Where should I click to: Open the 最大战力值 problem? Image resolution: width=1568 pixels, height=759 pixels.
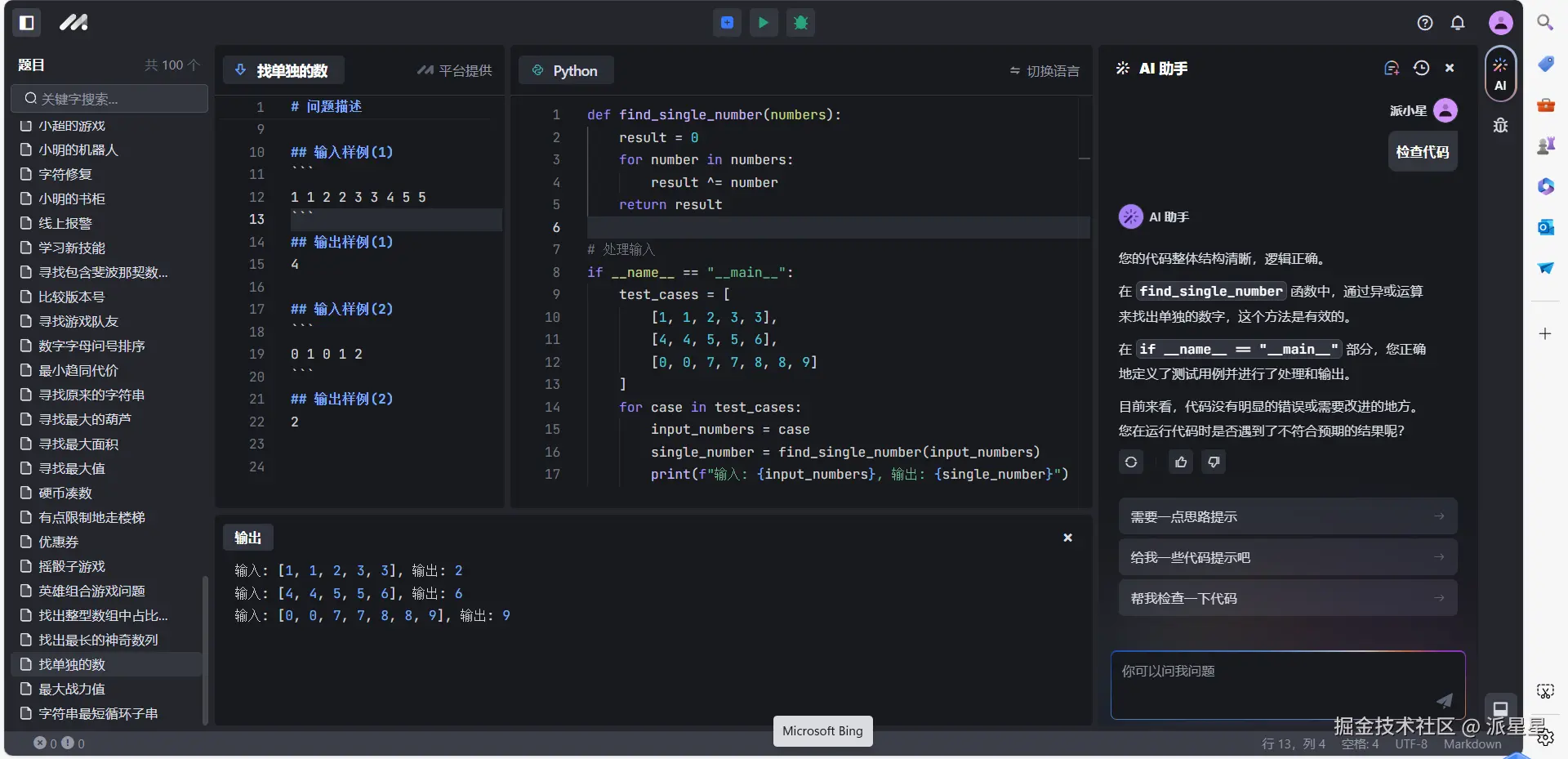pyautogui.click(x=106, y=690)
